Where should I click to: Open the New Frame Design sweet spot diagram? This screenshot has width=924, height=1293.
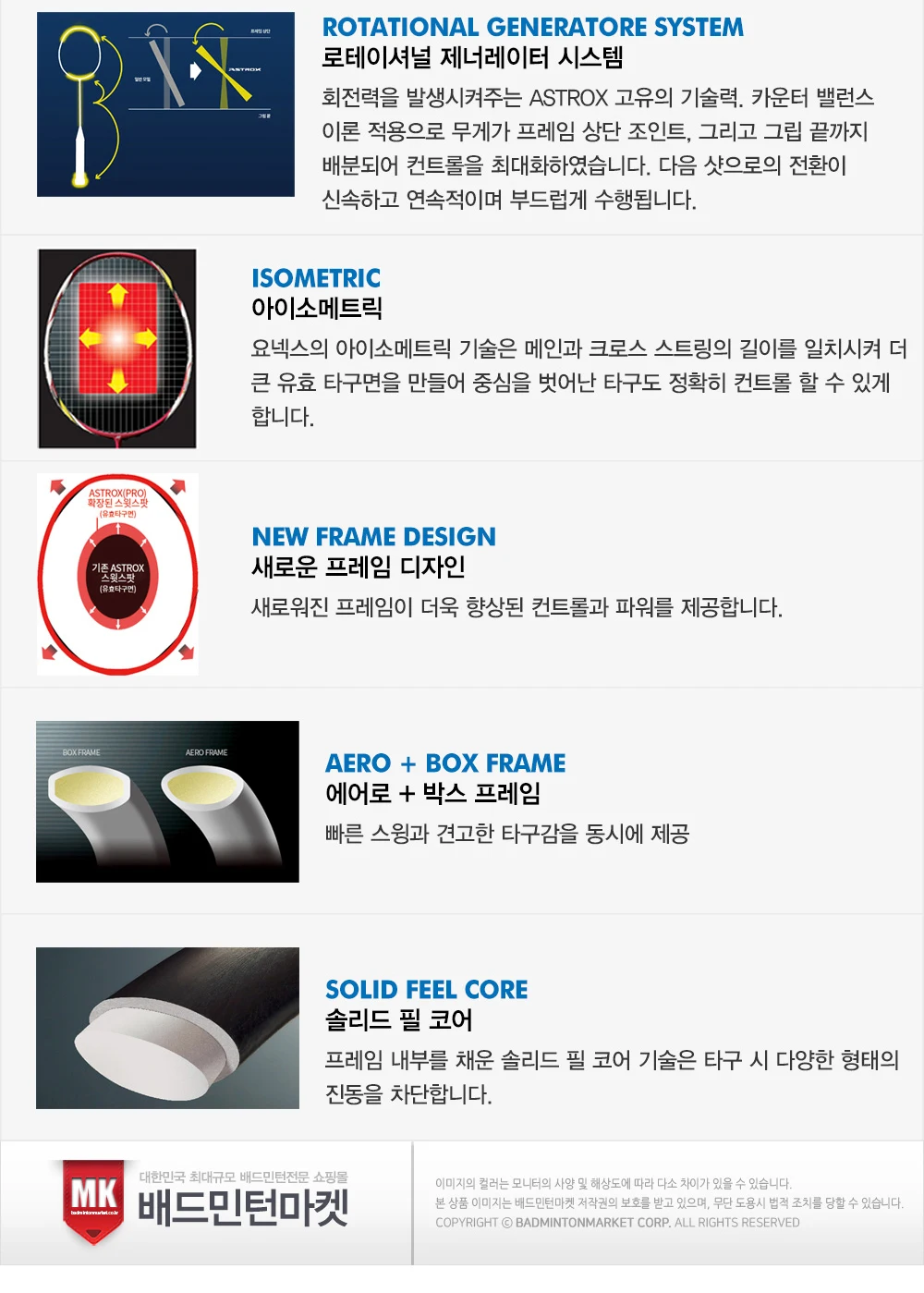click(117, 574)
